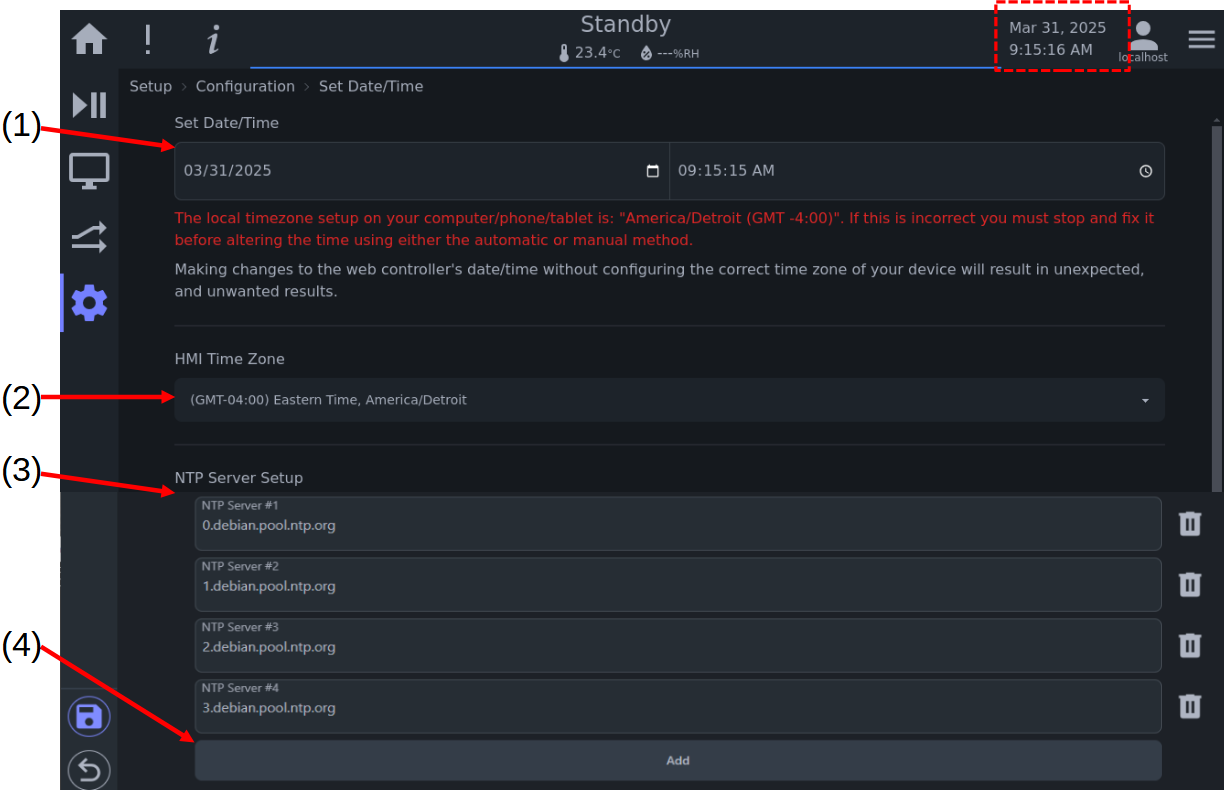Go to the Home screen icon
The image size is (1224, 790).
coord(90,40)
